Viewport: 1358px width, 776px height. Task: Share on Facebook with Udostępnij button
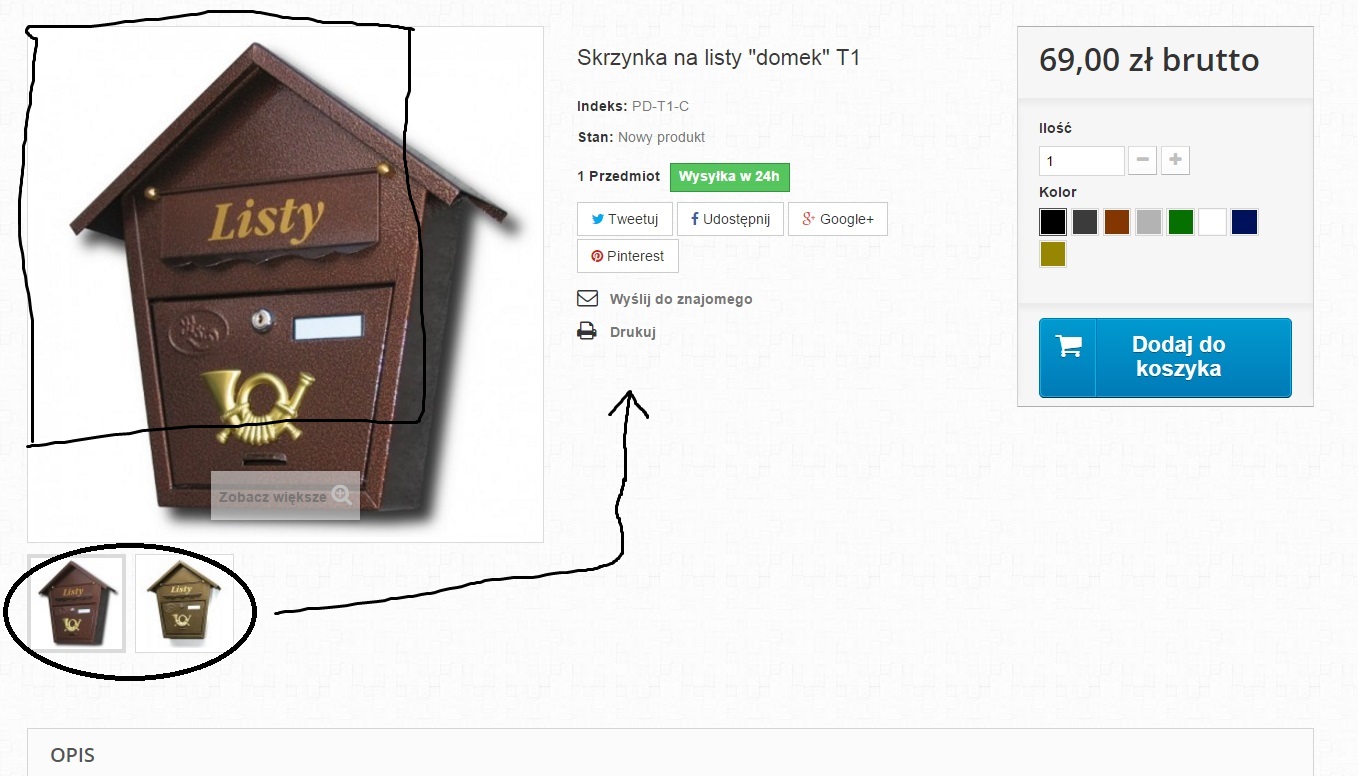[730, 219]
